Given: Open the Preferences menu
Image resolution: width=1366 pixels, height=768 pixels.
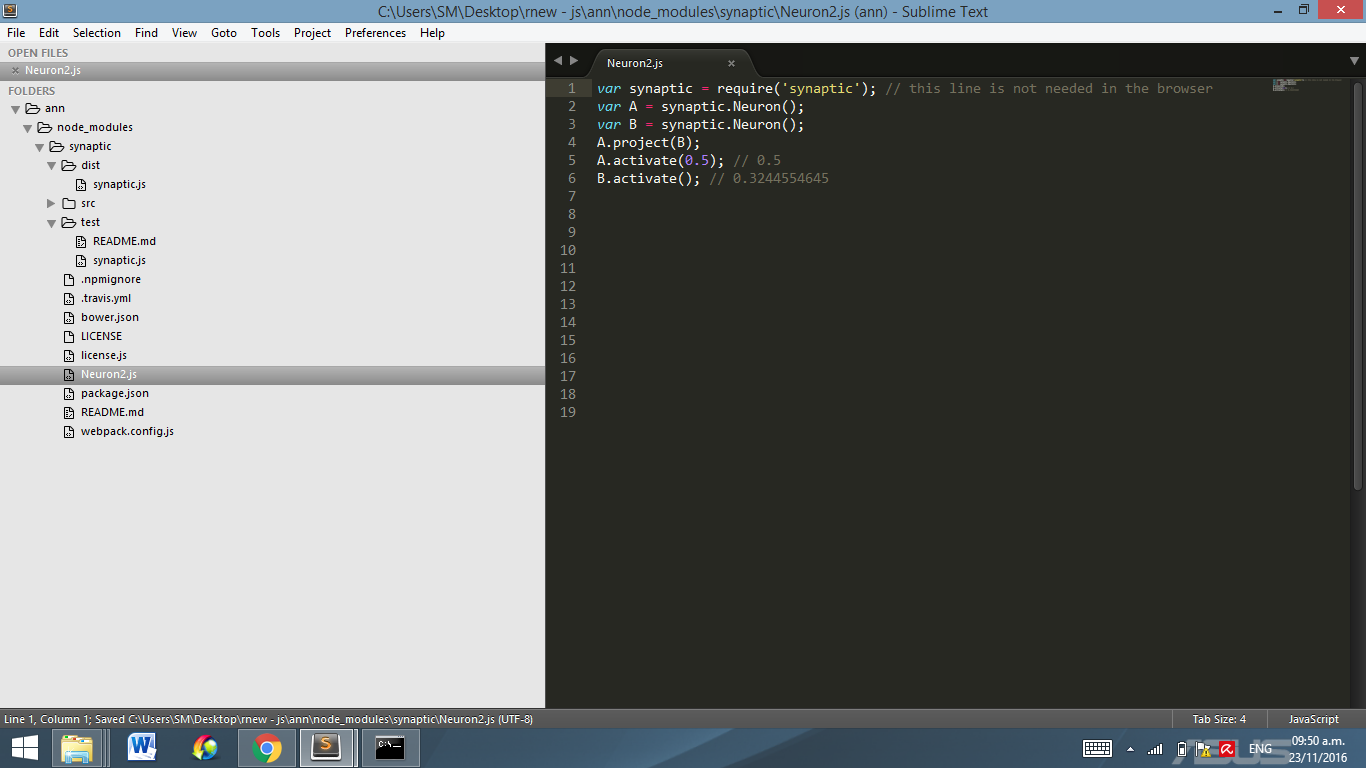Looking at the screenshot, I should coord(375,33).
